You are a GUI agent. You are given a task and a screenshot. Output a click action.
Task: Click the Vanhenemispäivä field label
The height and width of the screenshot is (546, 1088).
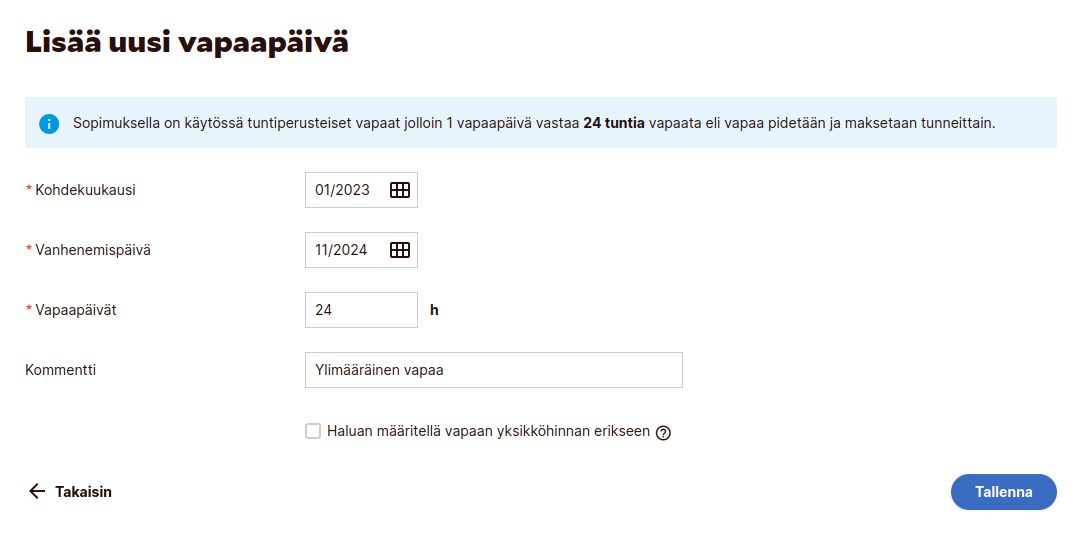(92, 250)
